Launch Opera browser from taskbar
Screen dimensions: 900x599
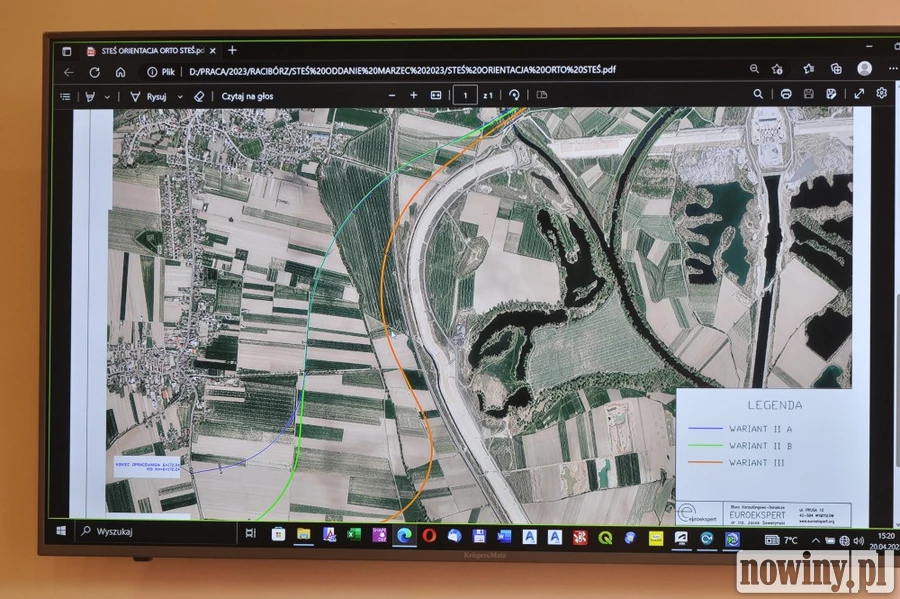coord(429,536)
